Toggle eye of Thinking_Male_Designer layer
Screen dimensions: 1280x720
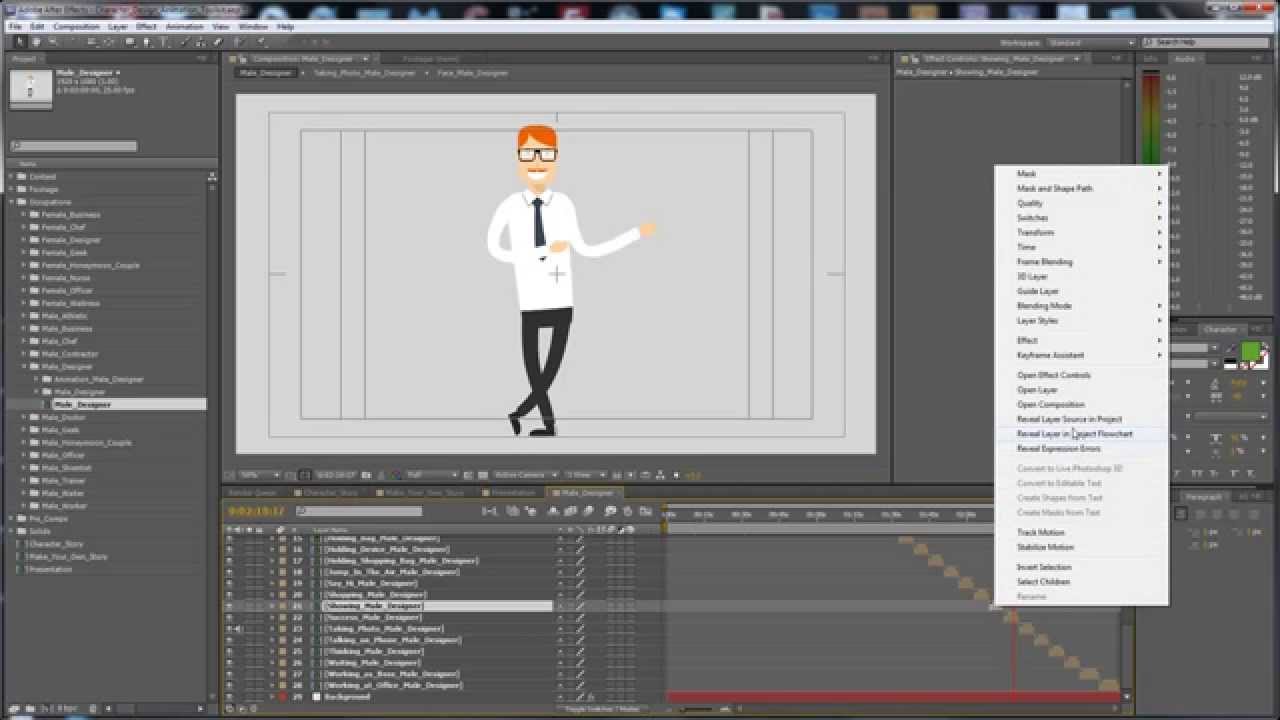[229, 651]
